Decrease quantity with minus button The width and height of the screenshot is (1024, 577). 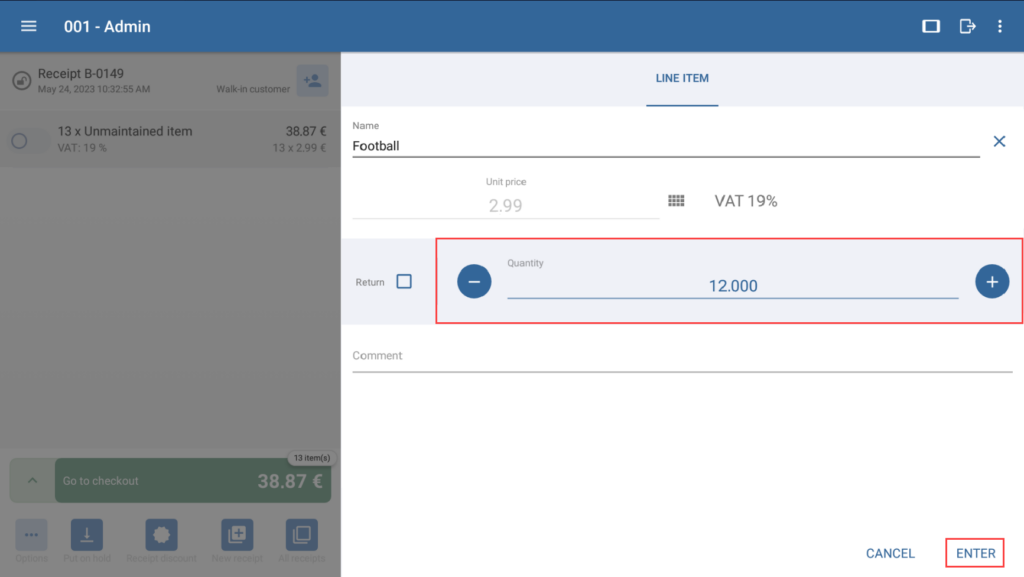click(474, 282)
